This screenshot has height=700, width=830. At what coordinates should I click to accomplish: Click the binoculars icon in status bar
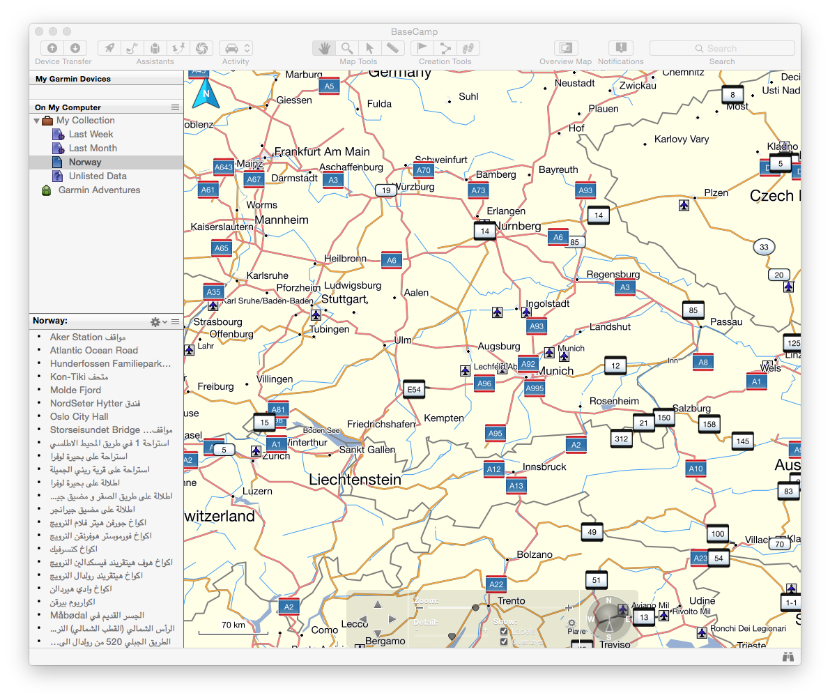788,657
